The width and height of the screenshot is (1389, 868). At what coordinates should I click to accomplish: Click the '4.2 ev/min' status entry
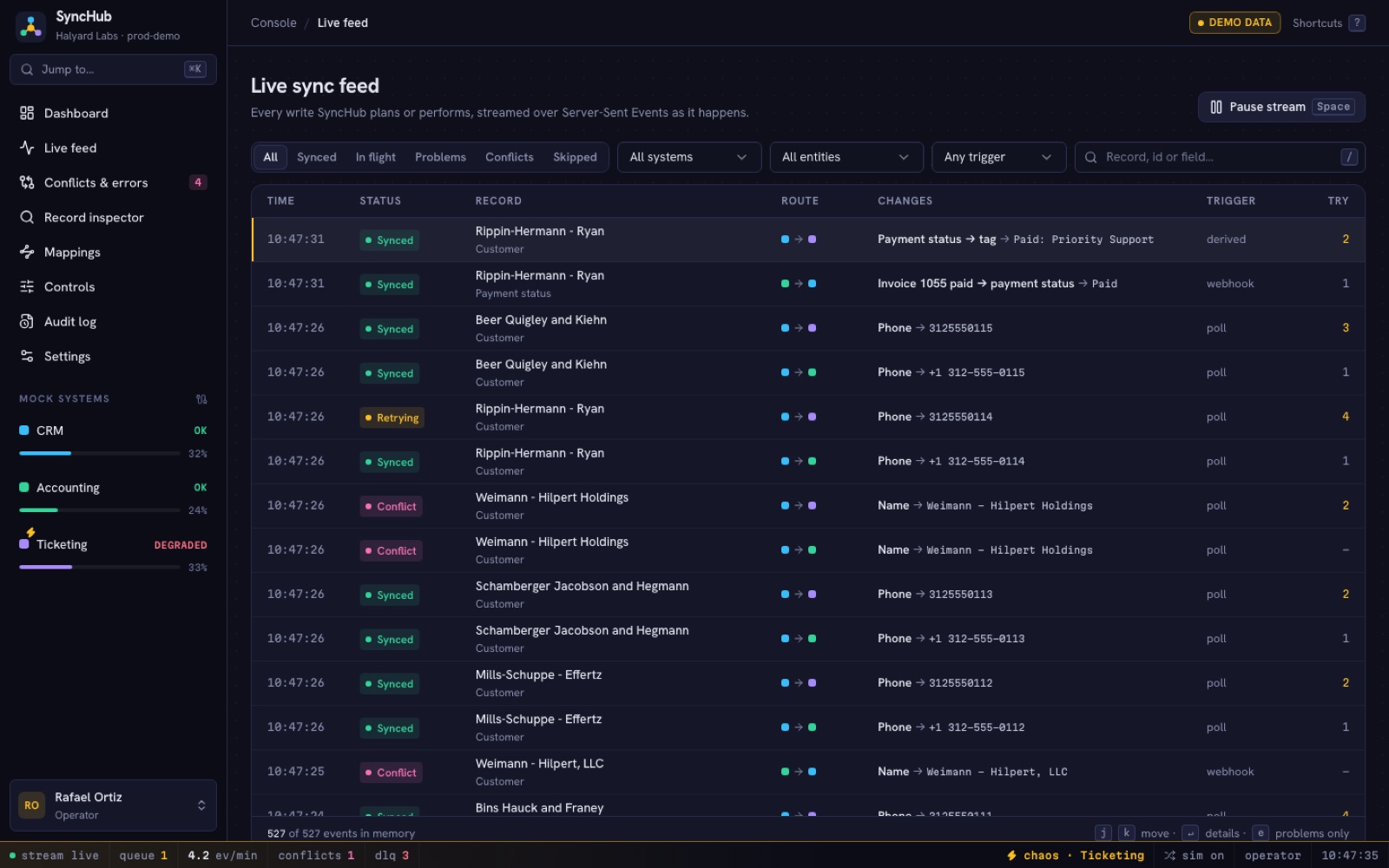pyautogui.click(x=222, y=855)
